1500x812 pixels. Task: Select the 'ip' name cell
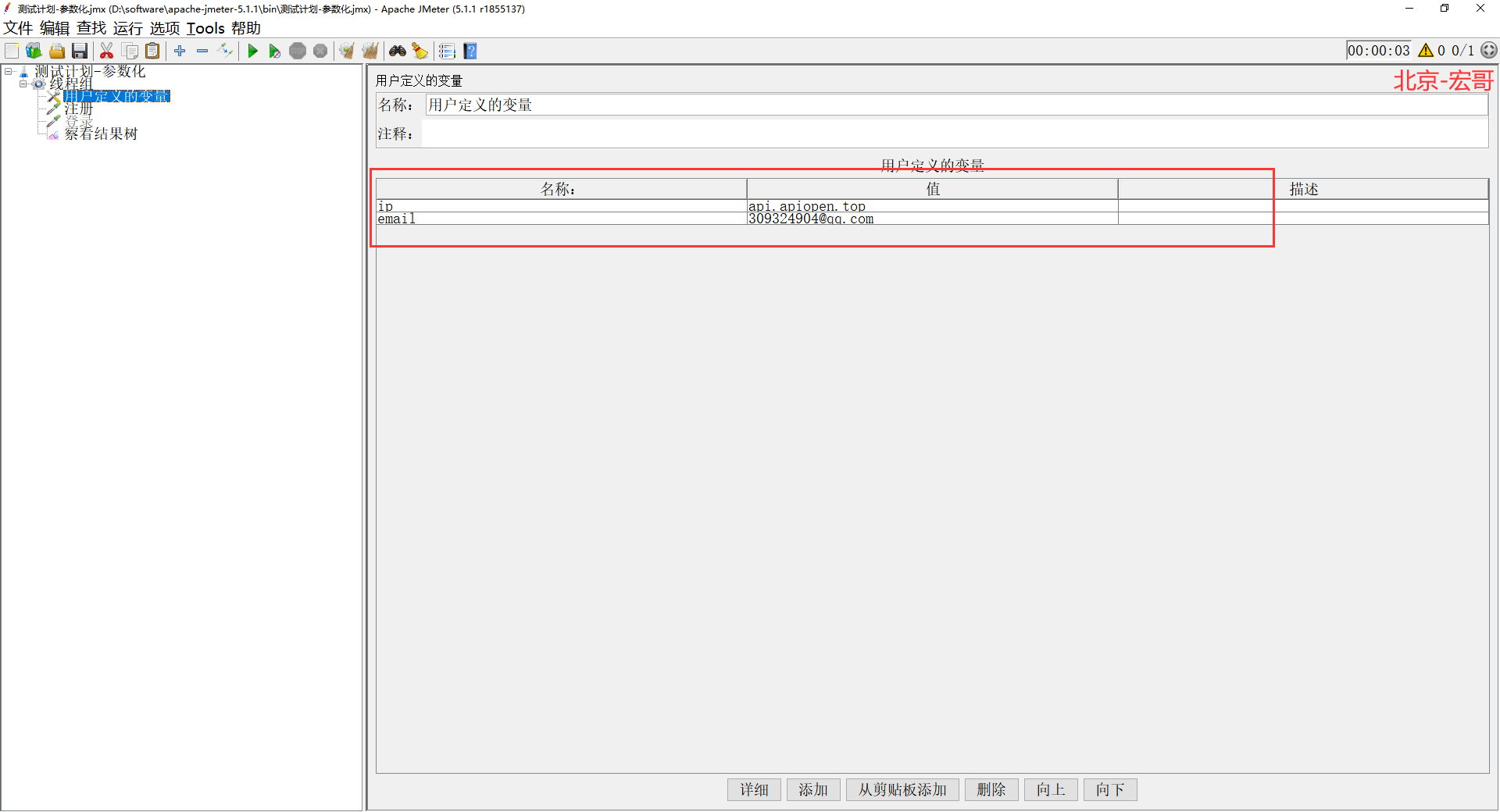(x=561, y=206)
